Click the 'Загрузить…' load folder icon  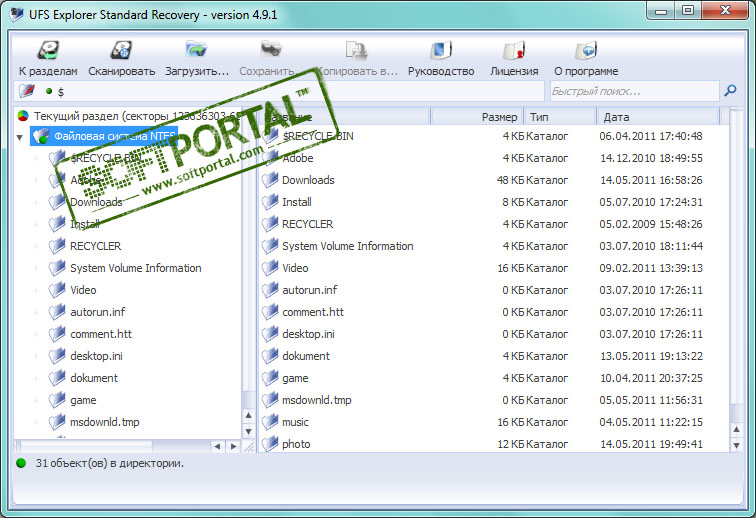(x=196, y=50)
